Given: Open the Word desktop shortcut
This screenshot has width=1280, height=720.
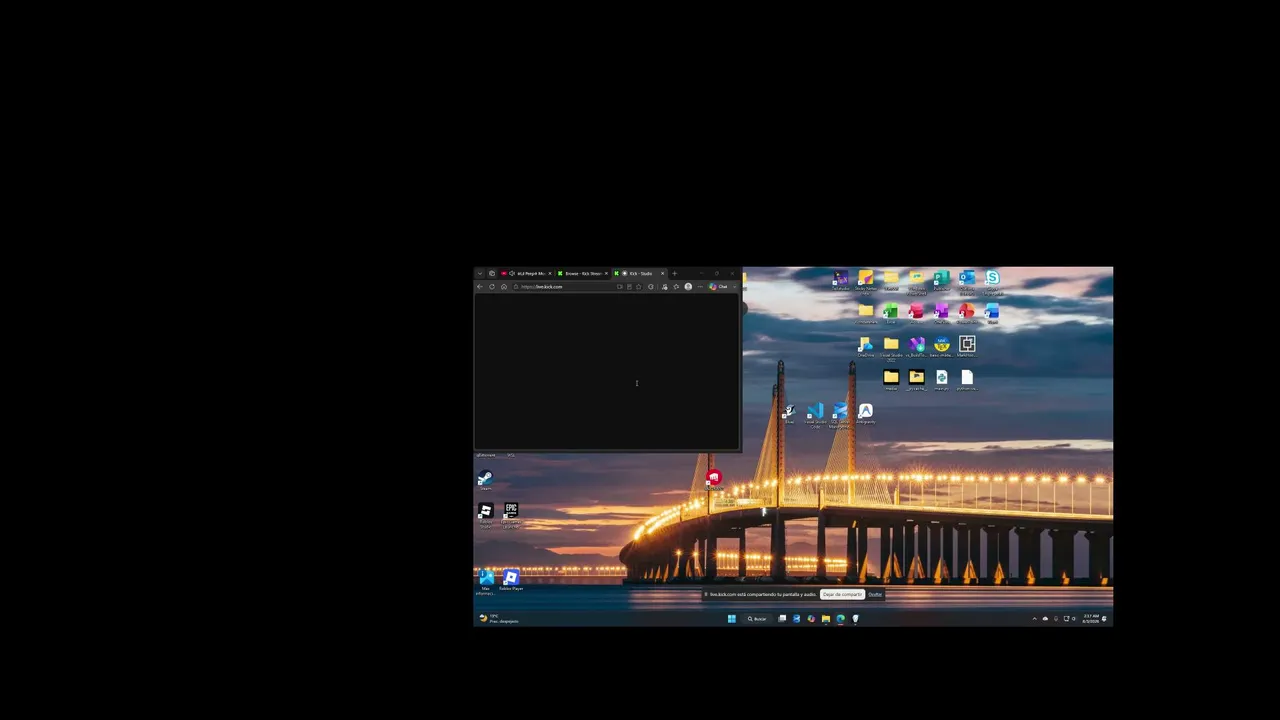Looking at the screenshot, I should click(x=992, y=314).
